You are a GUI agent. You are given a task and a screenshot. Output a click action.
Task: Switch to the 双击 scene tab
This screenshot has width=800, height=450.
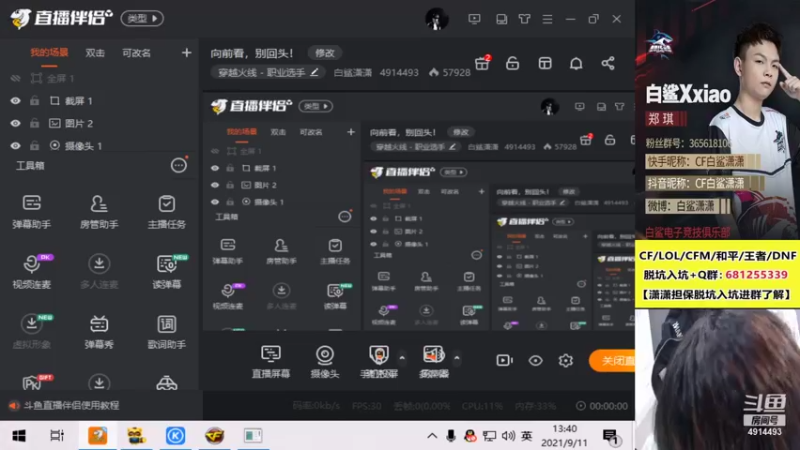[x=95, y=53]
